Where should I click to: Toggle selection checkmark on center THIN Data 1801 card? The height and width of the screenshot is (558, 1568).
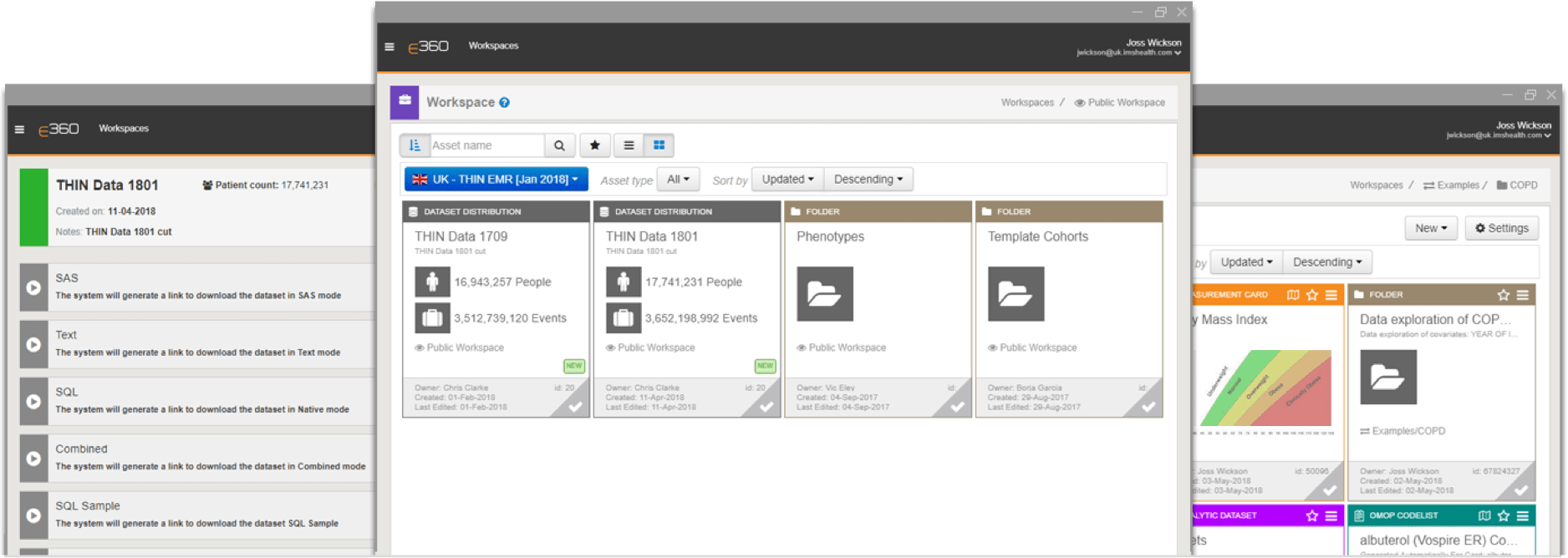766,407
